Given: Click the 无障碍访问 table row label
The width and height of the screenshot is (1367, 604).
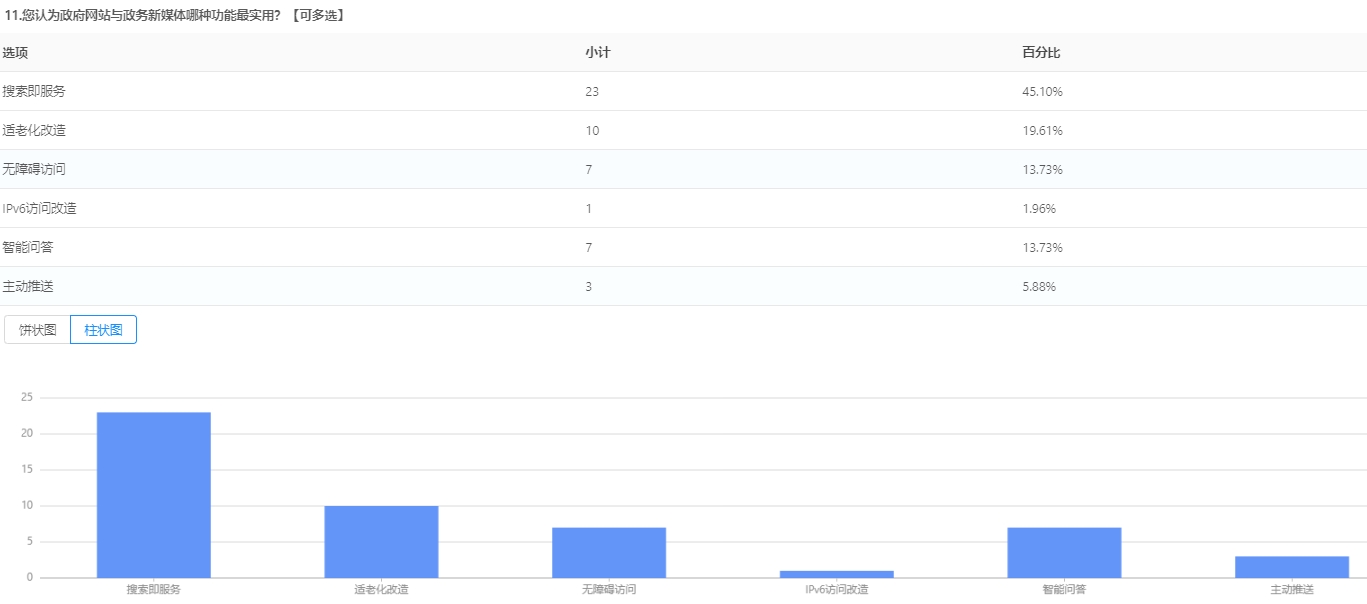Looking at the screenshot, I should [34, 169].
